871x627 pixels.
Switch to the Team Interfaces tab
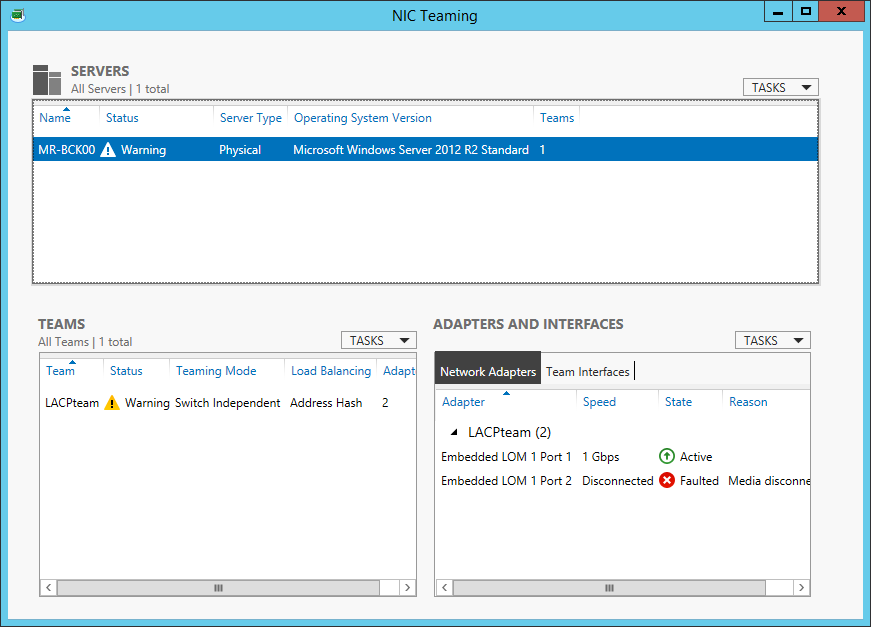pos(588,372)
